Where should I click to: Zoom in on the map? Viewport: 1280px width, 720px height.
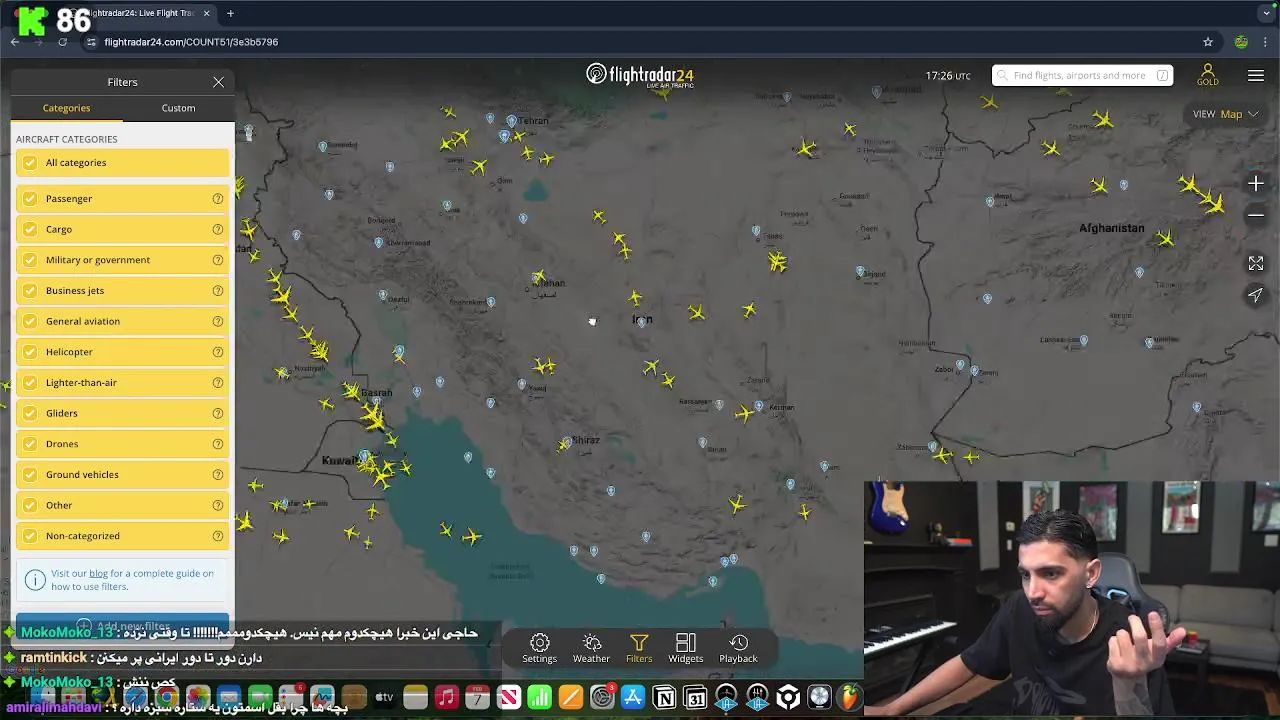pyautogui.click(x=1256, y=184)
